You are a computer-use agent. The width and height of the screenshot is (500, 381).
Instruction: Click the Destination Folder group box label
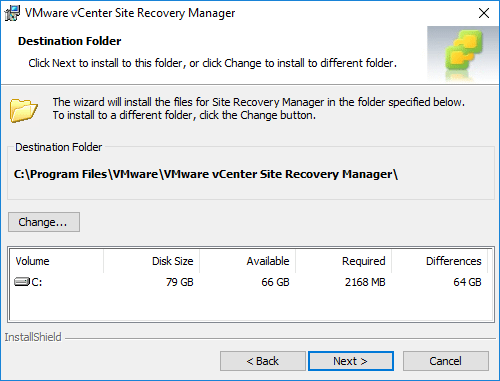point(59,147)
